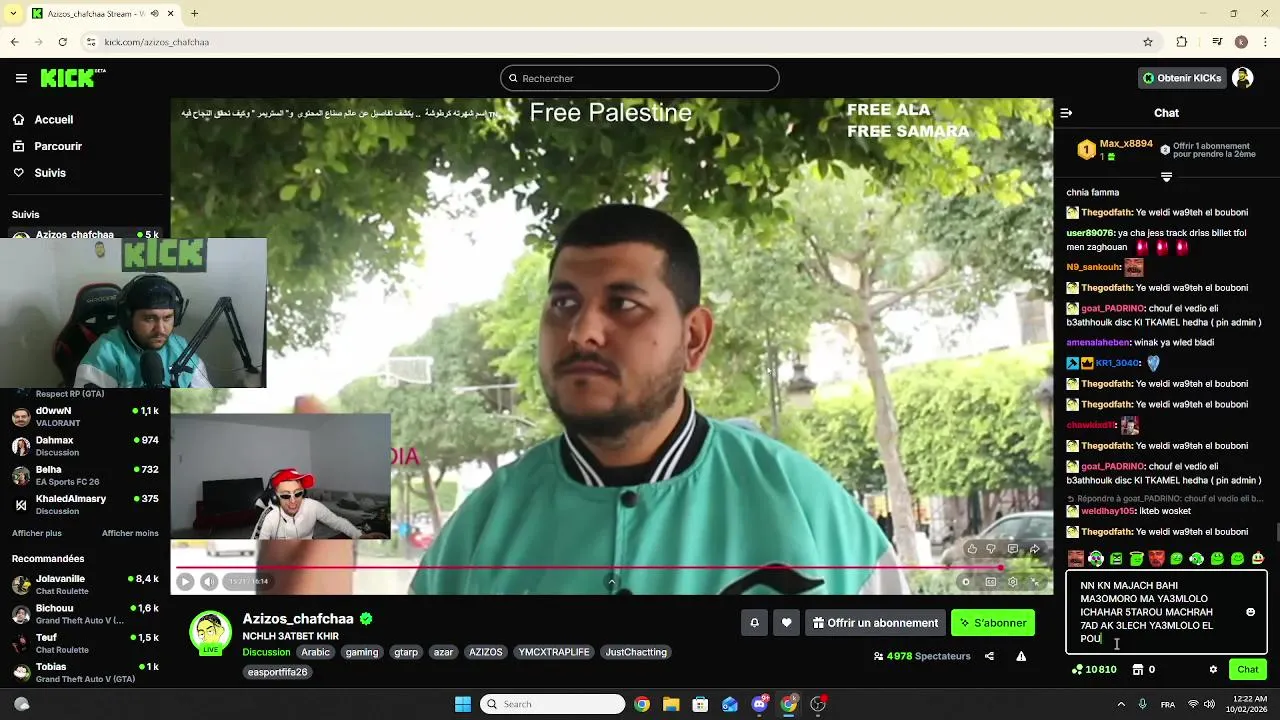
Task: Select the AZIZOS tag
Action: coord(486,652)
